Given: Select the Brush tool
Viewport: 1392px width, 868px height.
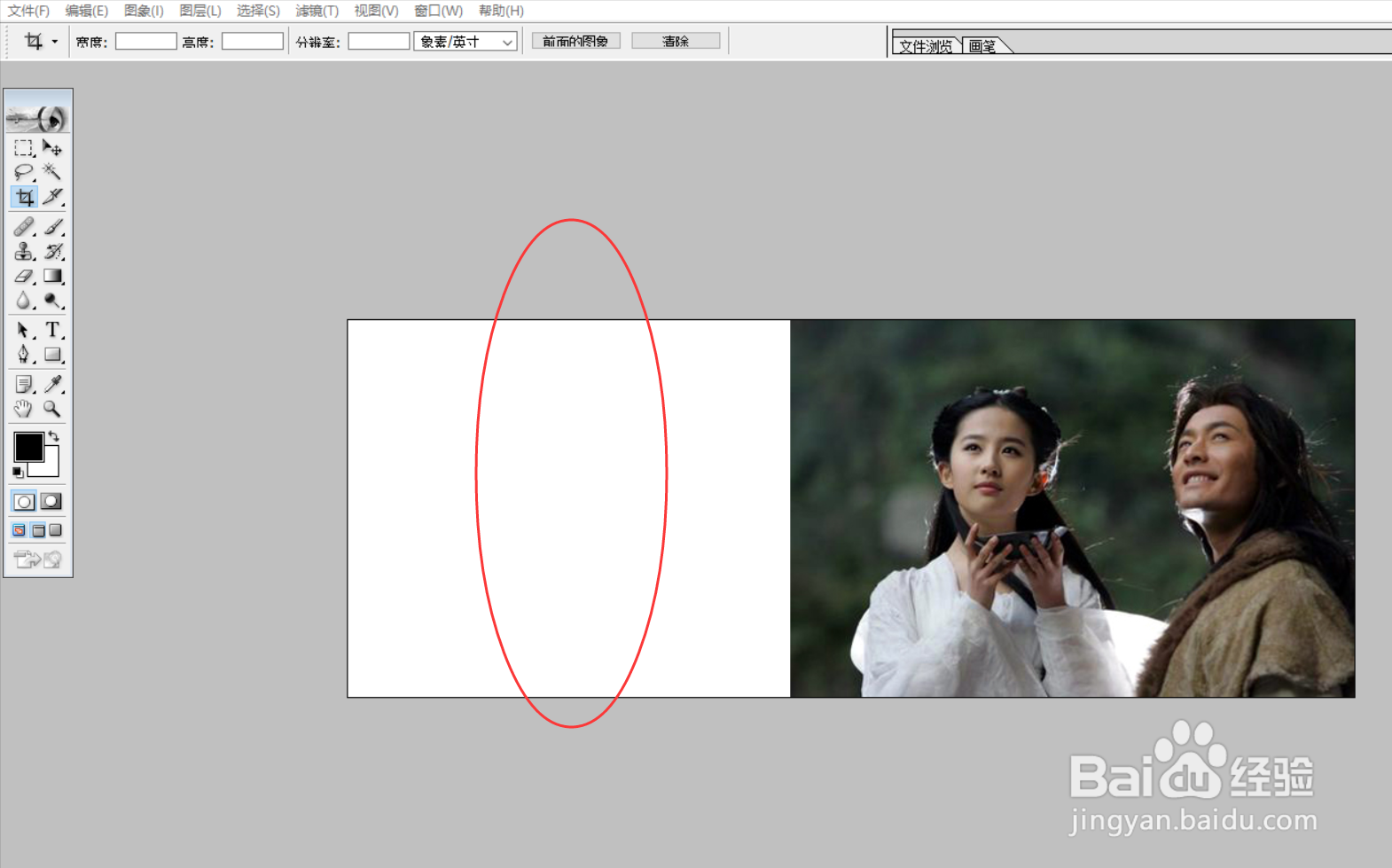Looking at the screenshot, I should click(52, 227).
